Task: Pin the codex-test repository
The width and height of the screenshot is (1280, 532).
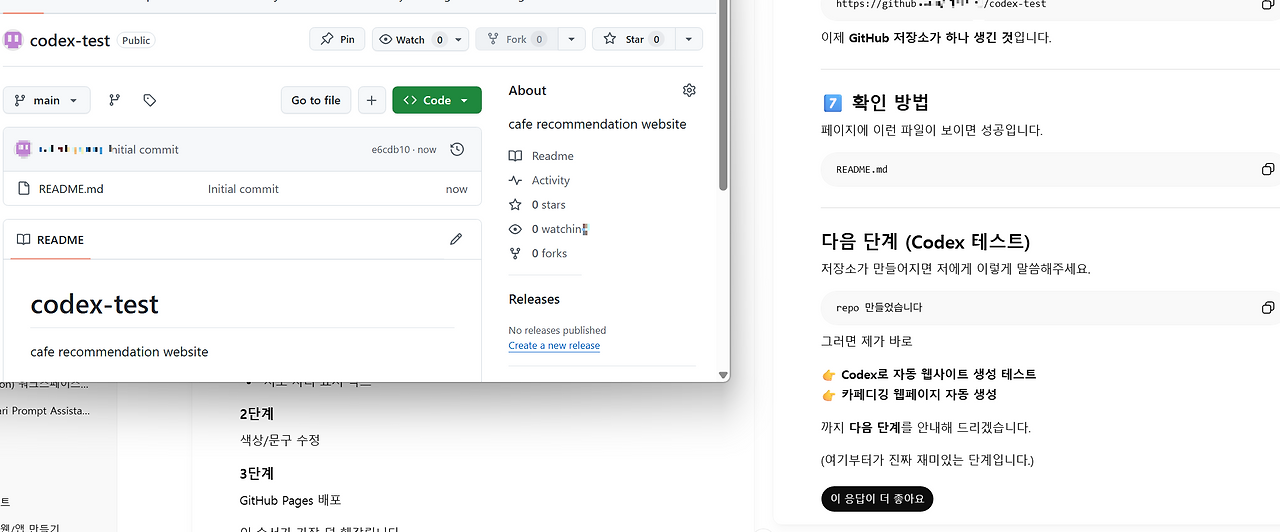Action: point(337,39)
